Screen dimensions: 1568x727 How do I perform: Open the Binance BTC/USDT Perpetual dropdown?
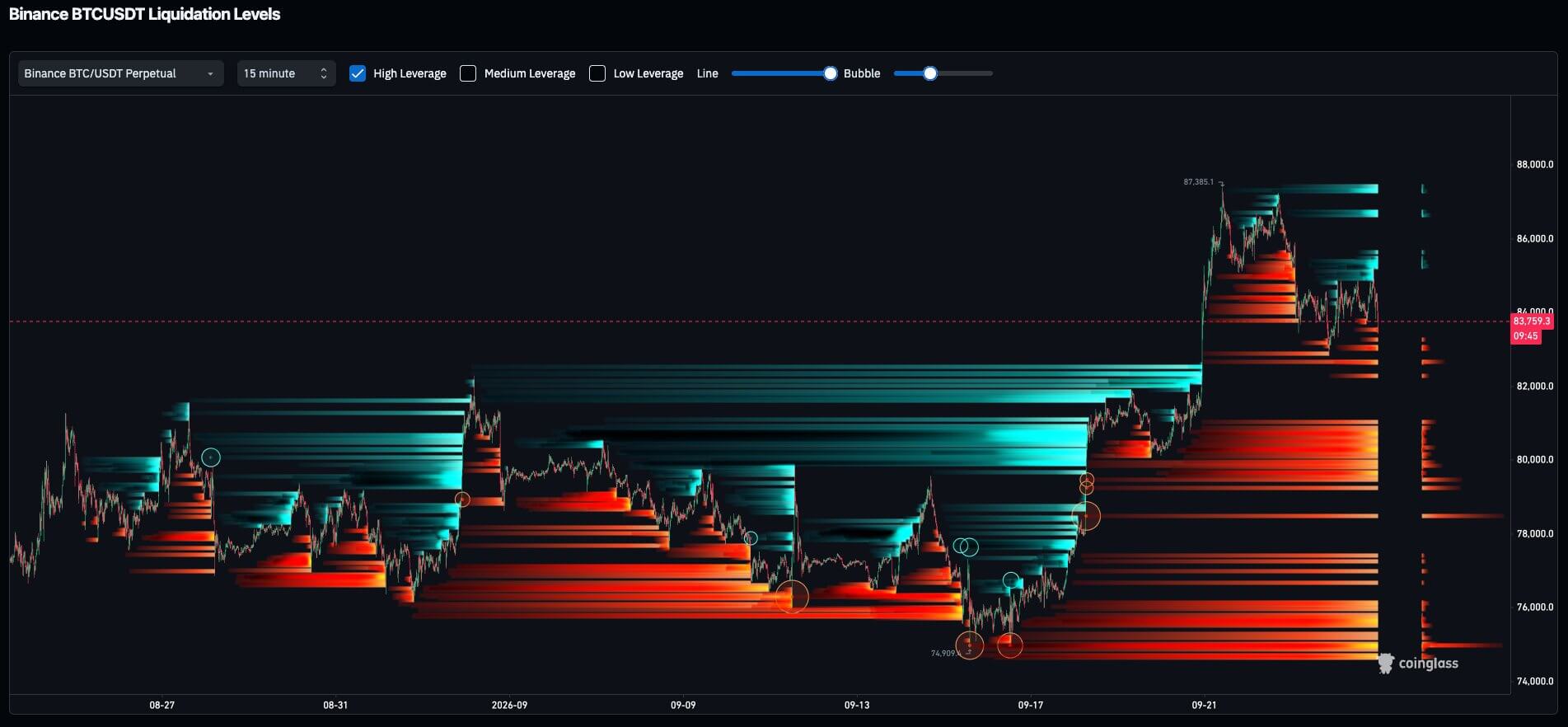tap(120, 73)
